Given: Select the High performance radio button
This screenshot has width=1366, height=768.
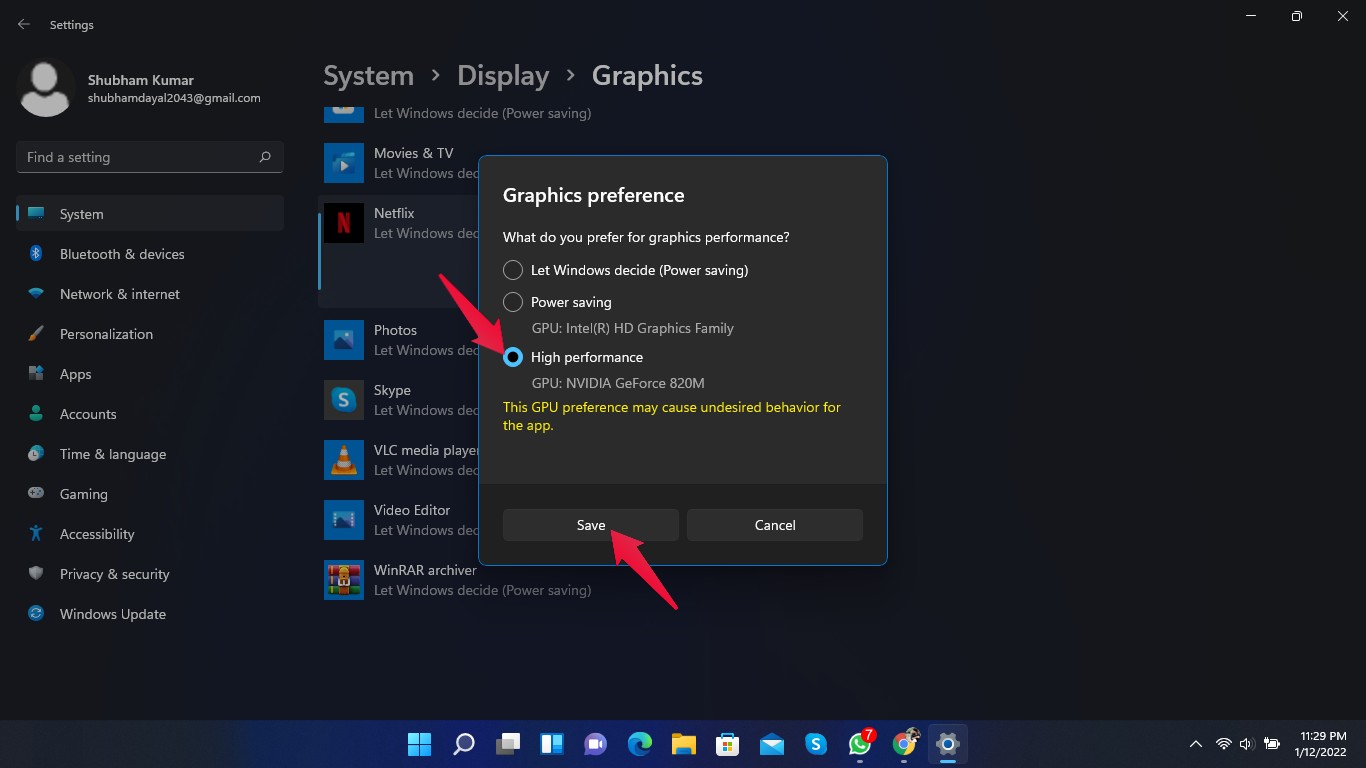Looking at the screenshot, I should pos(513,357).
